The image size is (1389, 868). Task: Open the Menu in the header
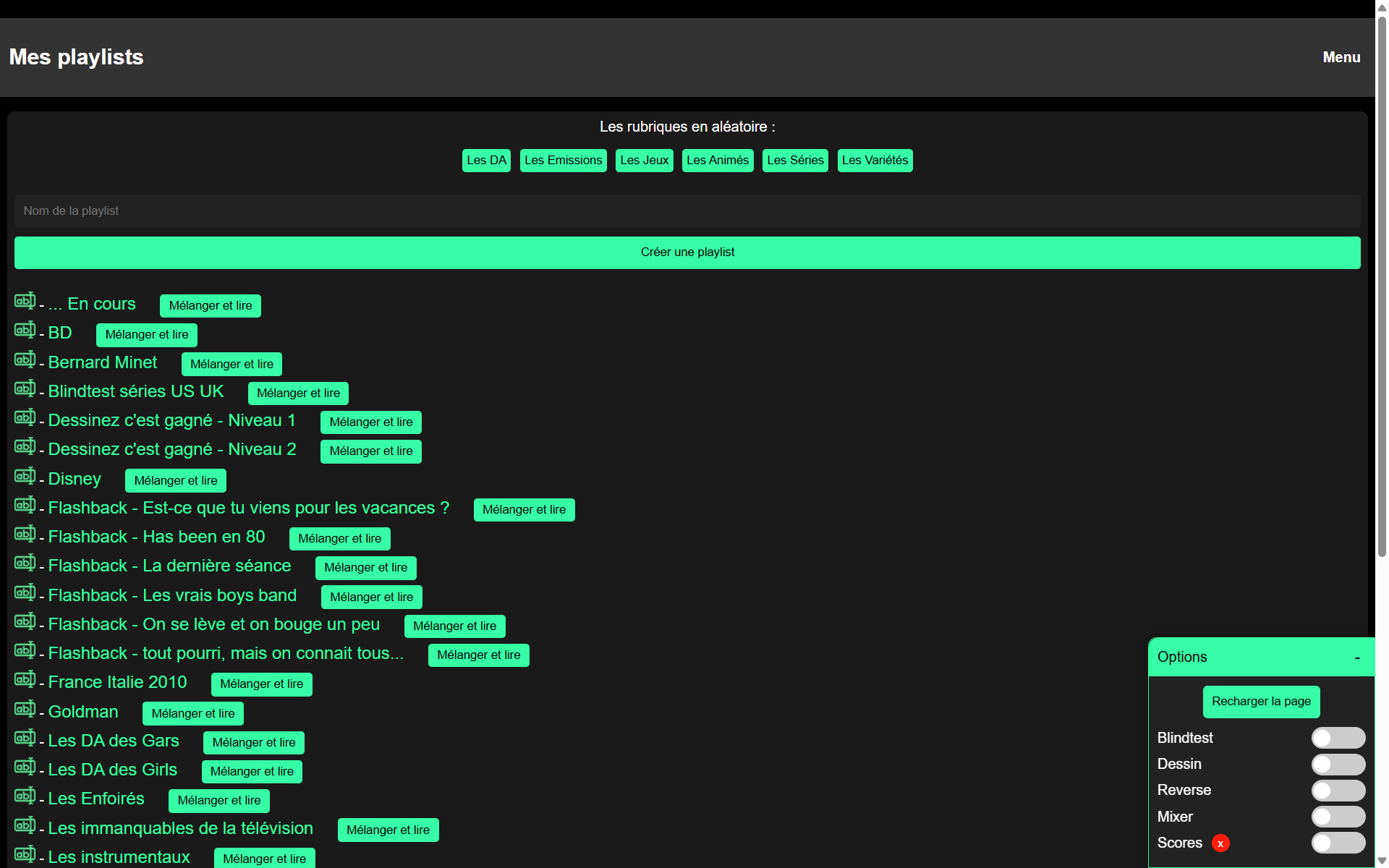pos(1341,57)
